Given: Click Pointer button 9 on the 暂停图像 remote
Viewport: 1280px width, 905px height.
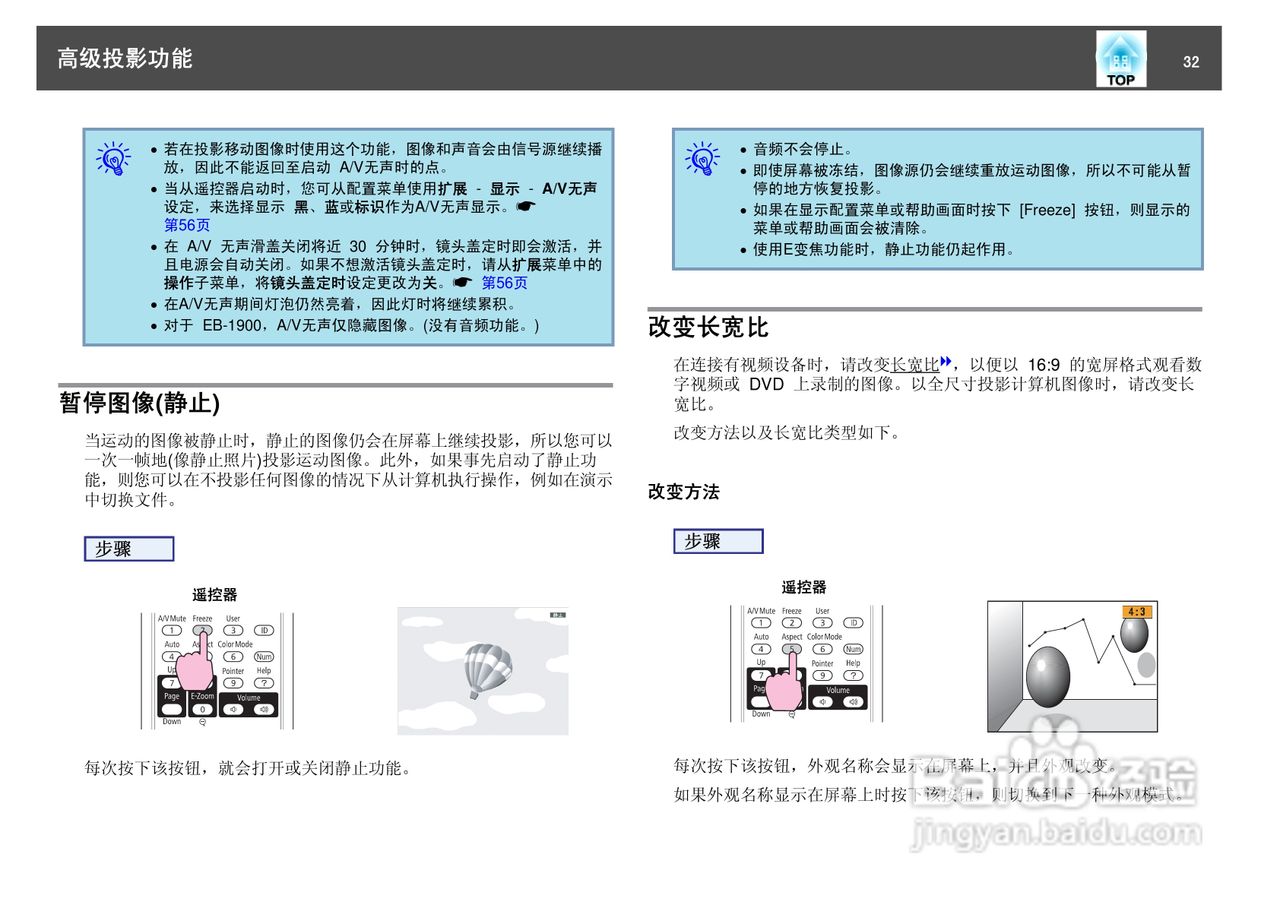Looking at the screenshot, I should pos(233,683).
